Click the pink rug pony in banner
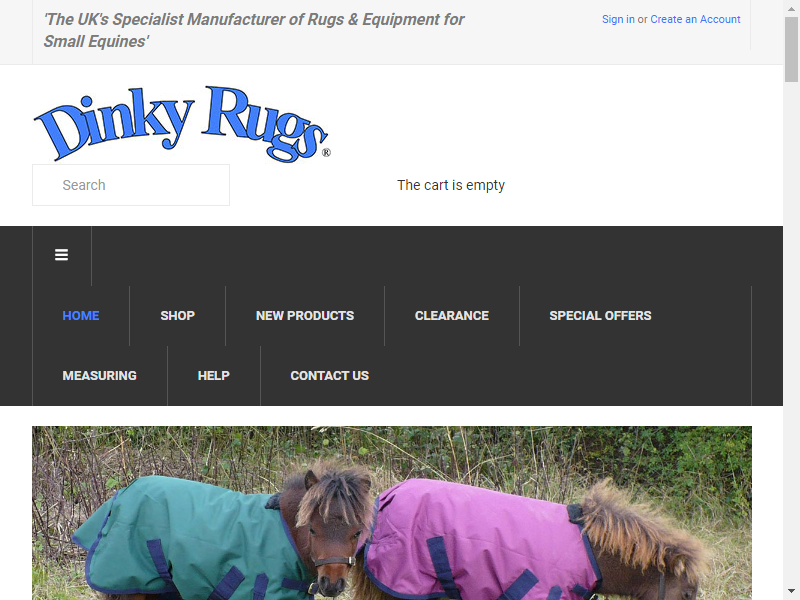Image resolution: width=800 pixels, height=600 pixels. [x=533, y=538]
